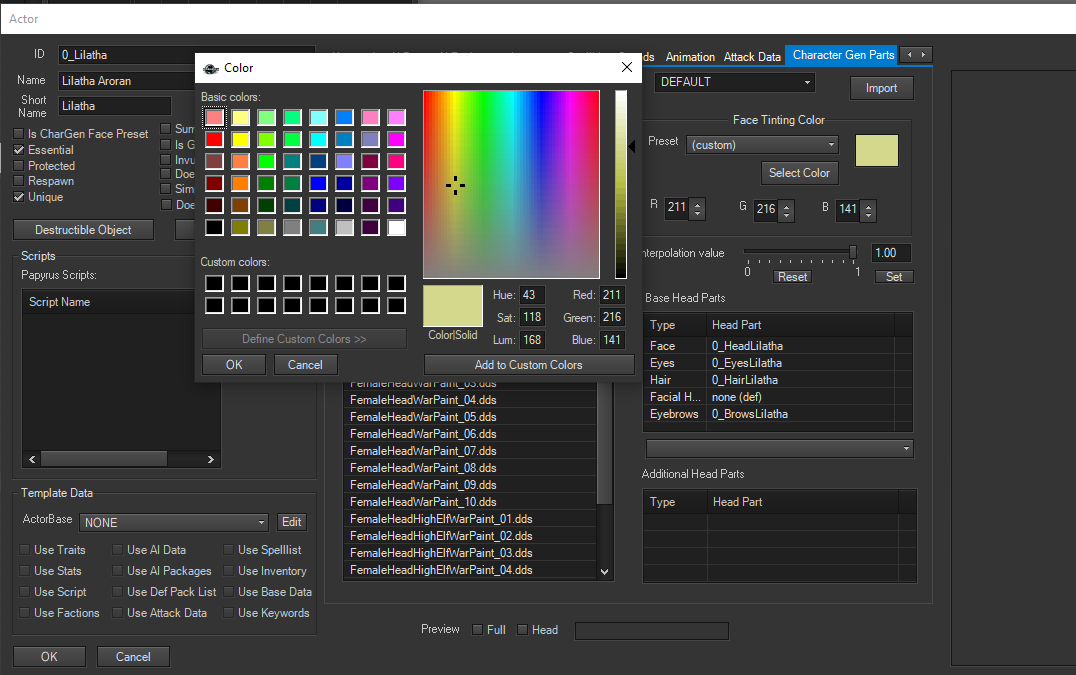Click the Red value field
1076x675 pixels.
pos(611,295)
